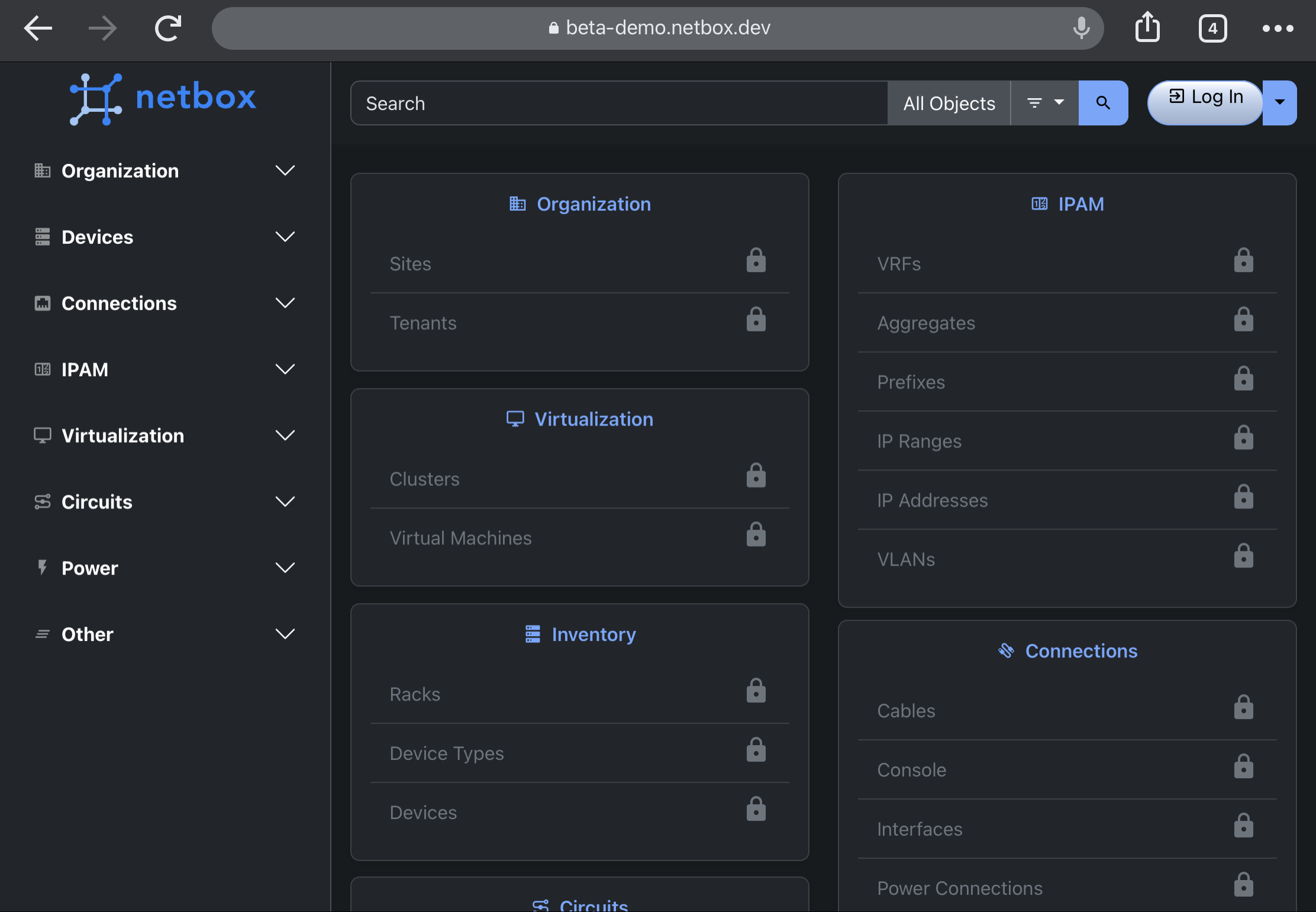Open the IPAM sidebar menu

[164, 370]
